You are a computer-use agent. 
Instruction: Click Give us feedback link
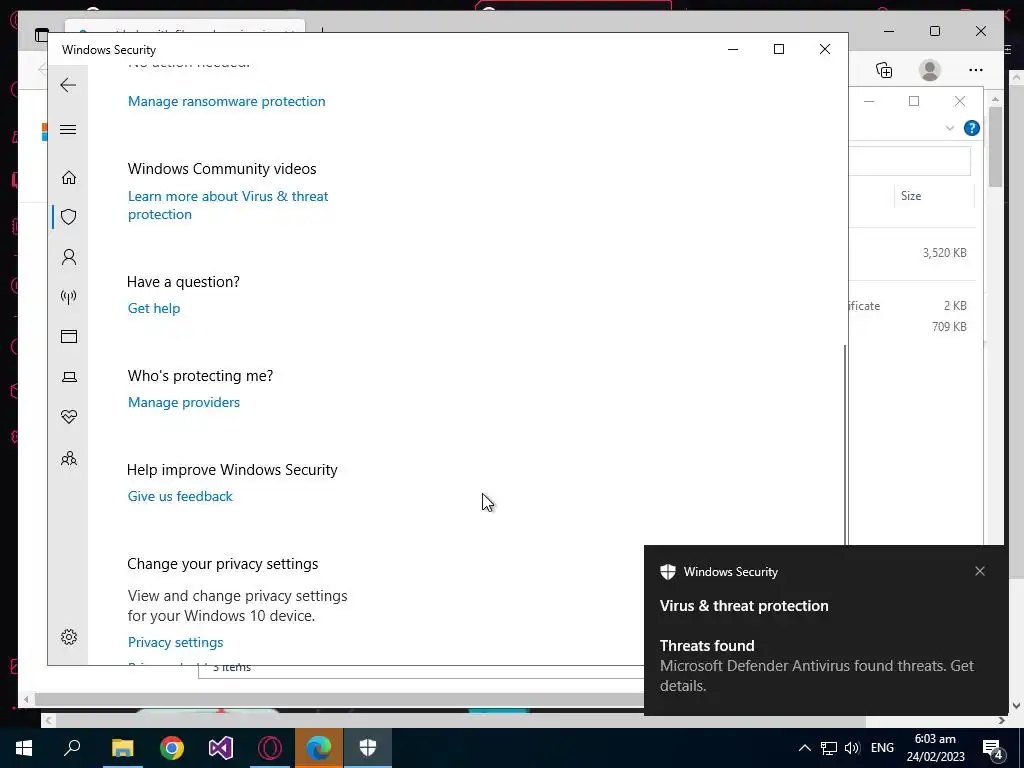[x=180, y=496]
